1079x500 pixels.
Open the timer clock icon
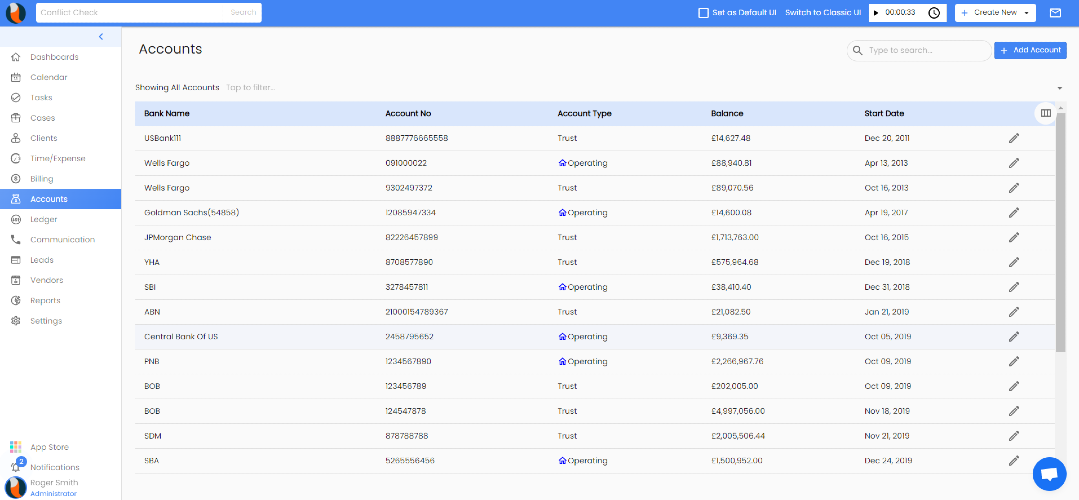934,13
